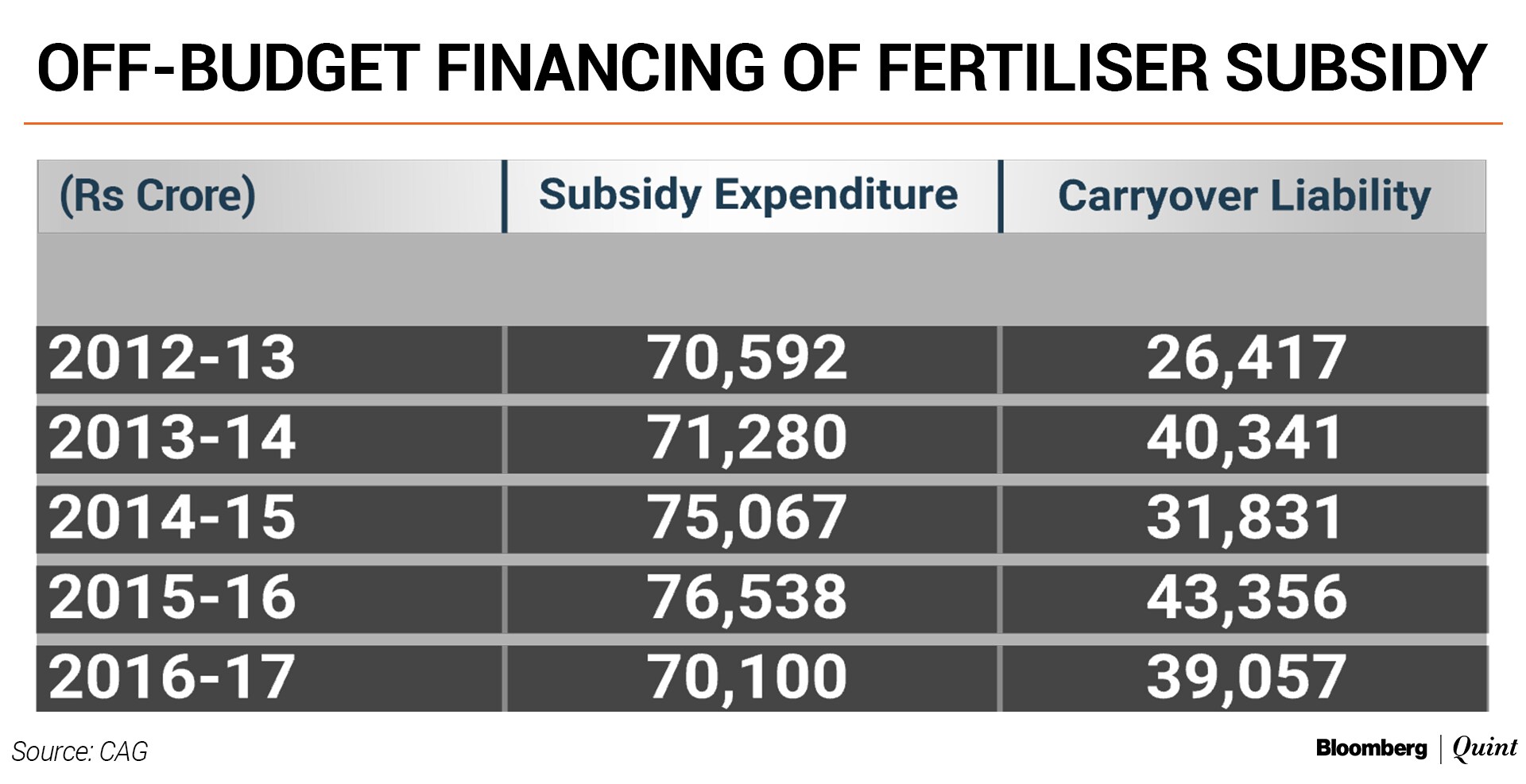The height and width of the screenshot is (784, 1526).
Task: Click the Bloomberg logo
Action: (1371, 747)
